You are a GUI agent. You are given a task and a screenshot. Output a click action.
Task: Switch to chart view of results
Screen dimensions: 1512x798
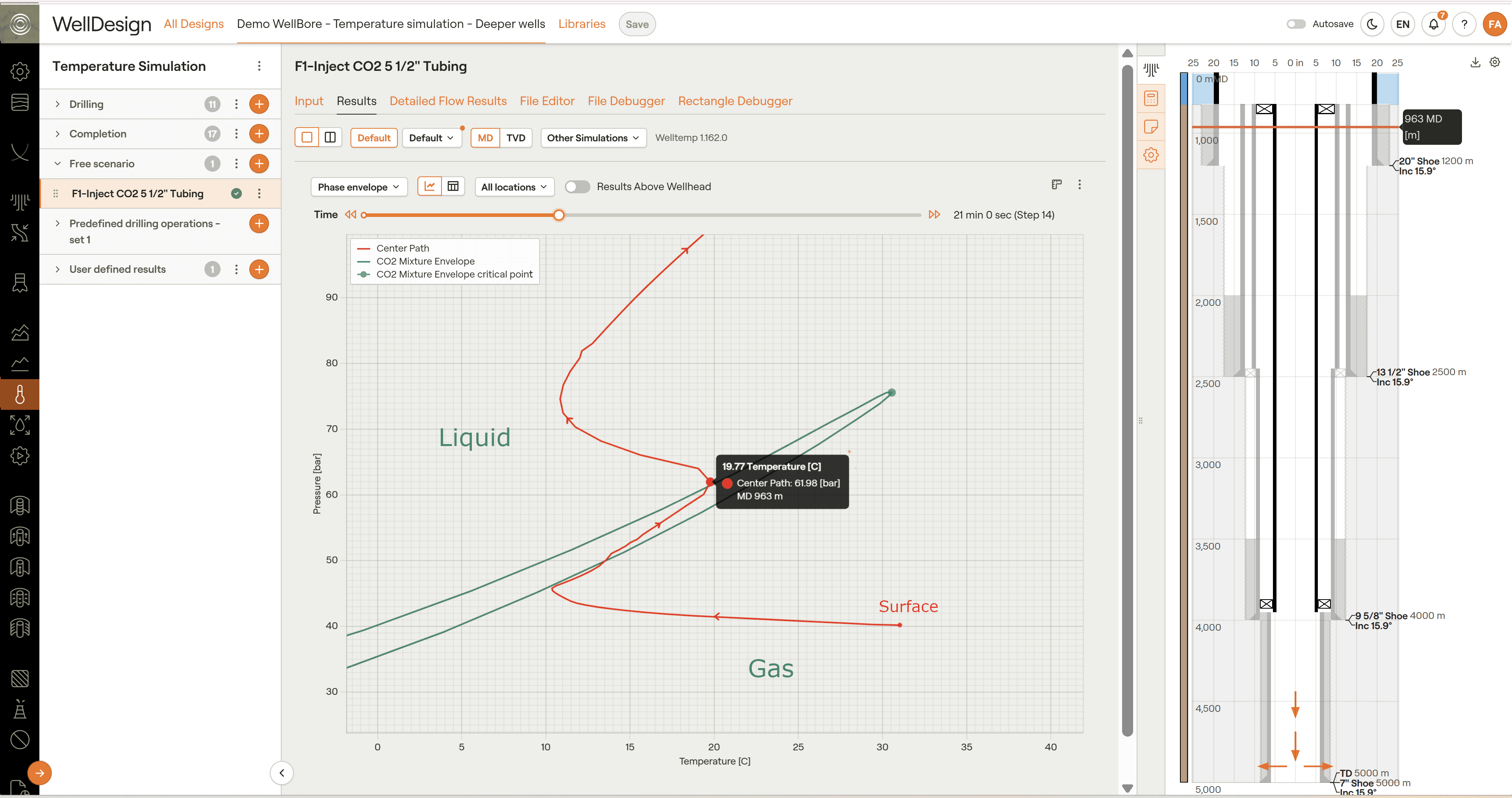pyautogui.click(x=430, y=187)
